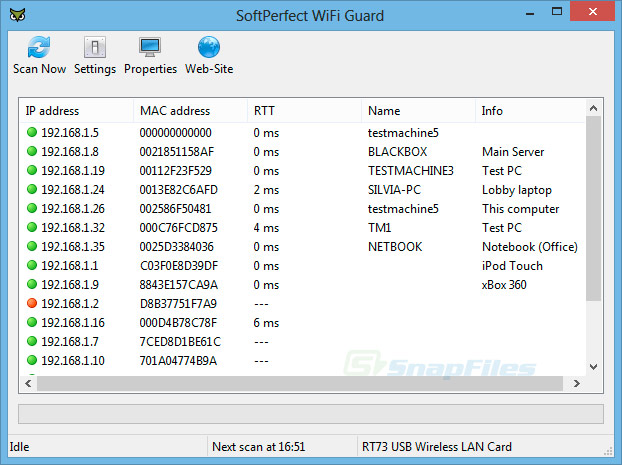Click red status dot for 192.168.1.2
622x465 pixels.
pyautogui.click(x=32, y=303)
